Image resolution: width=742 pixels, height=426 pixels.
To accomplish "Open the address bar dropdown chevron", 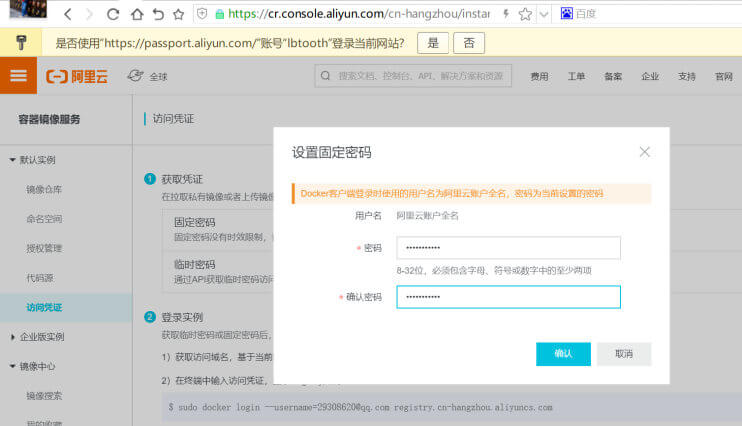I will (x=544, y=14).
